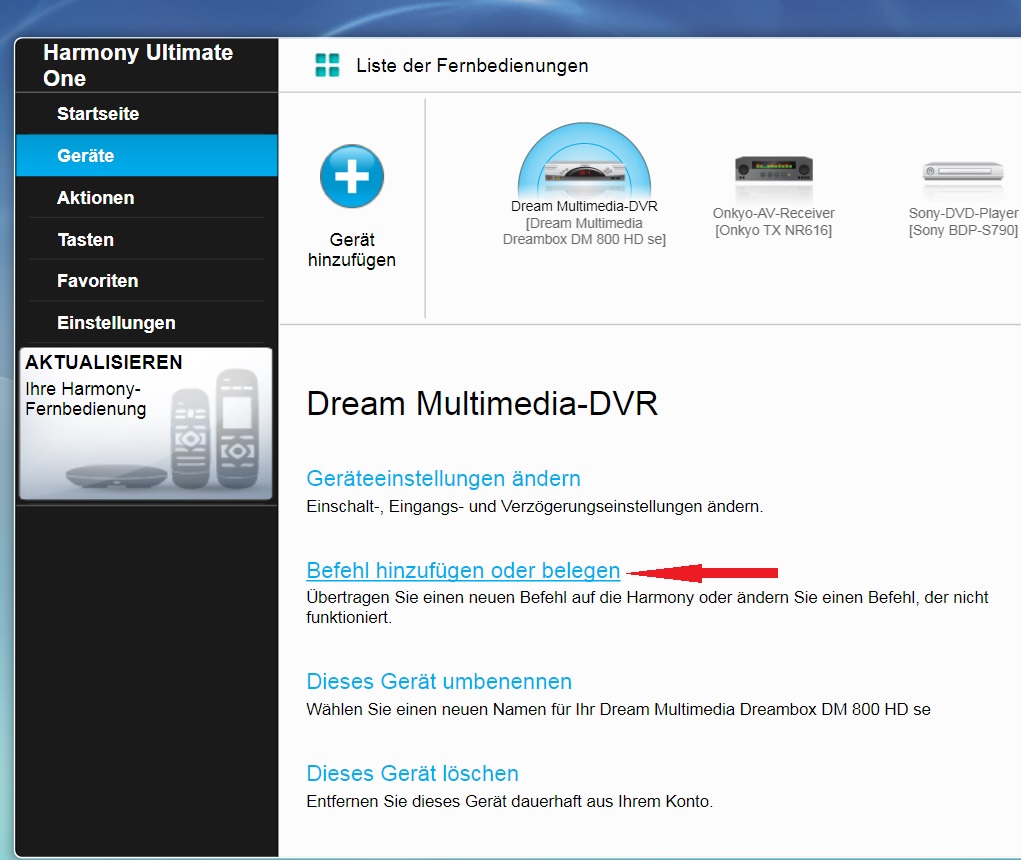
Task: Click the remote update banner picture
Action: (x=146, y=423)
